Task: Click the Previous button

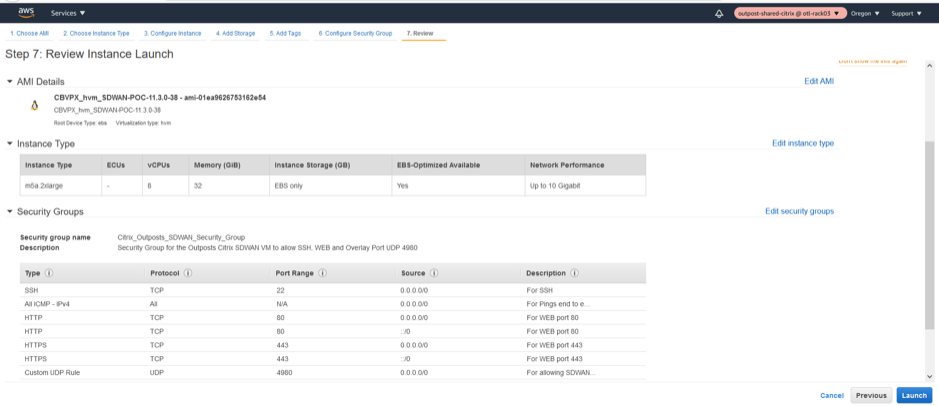Action: [x=871, y=395]
